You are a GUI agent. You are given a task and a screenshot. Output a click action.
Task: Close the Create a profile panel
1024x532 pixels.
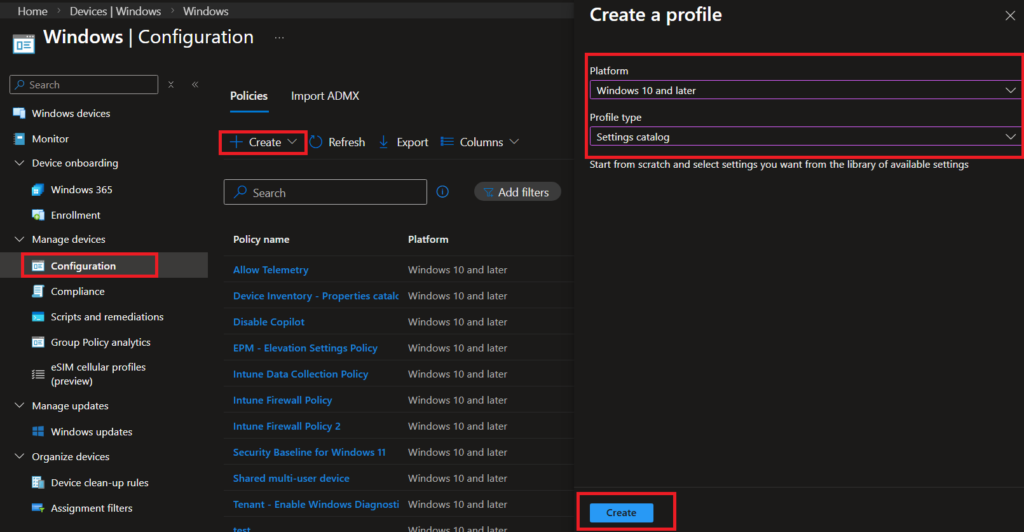coord(1010,16)
